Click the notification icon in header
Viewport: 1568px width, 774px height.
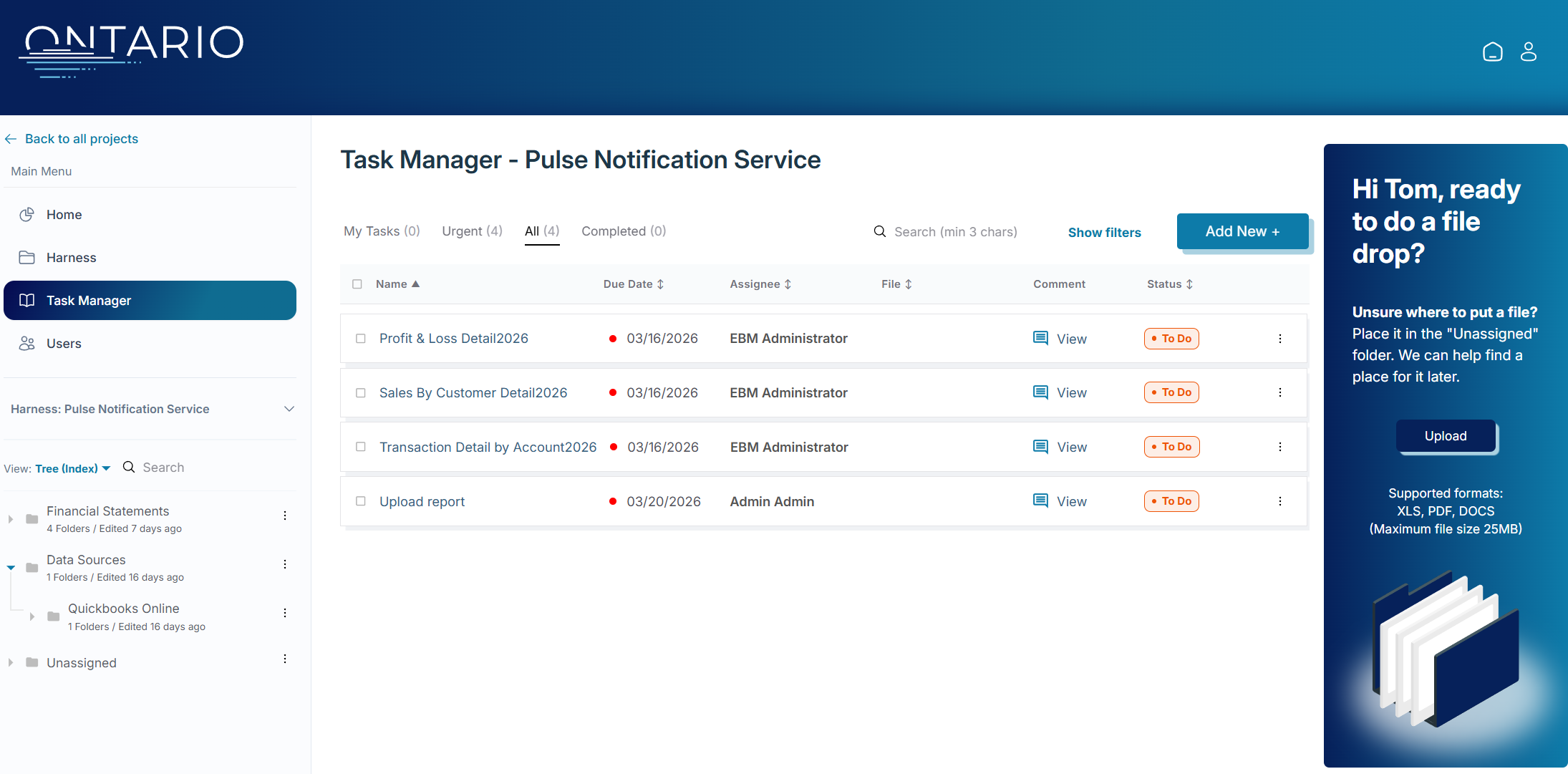(1493, 52)
